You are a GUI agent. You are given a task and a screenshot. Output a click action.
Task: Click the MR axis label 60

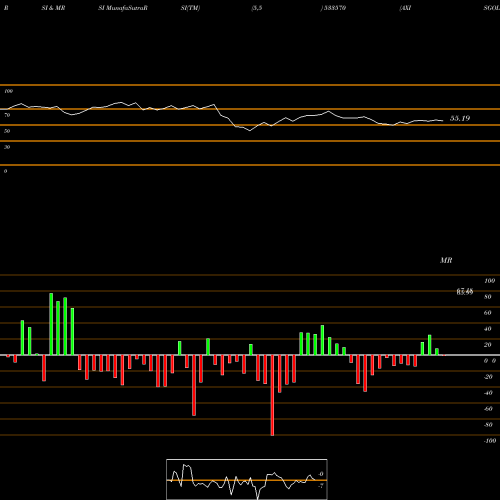488,313
